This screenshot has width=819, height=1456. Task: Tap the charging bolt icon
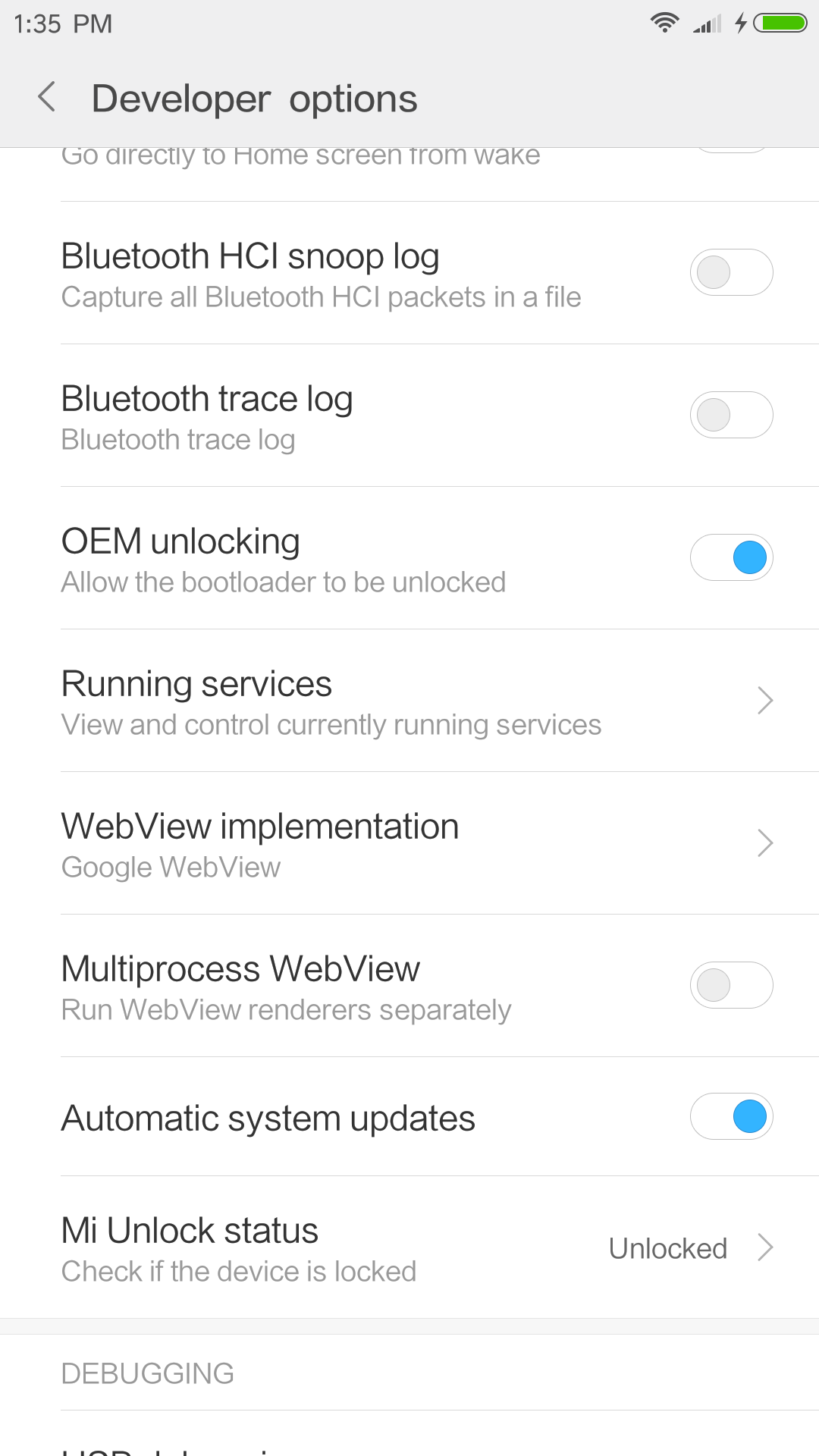pos(741,23)
